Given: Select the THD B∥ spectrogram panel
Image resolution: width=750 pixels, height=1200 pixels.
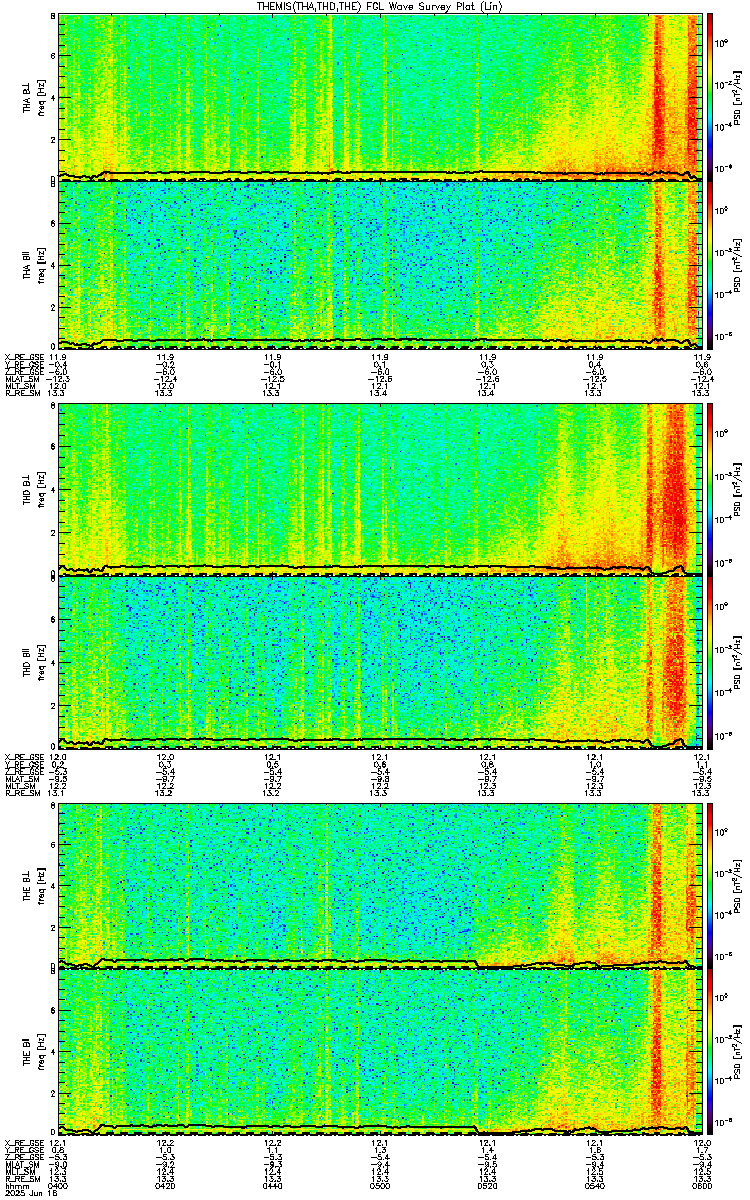Looking at the screenshot, I should [x=379, y=662].
